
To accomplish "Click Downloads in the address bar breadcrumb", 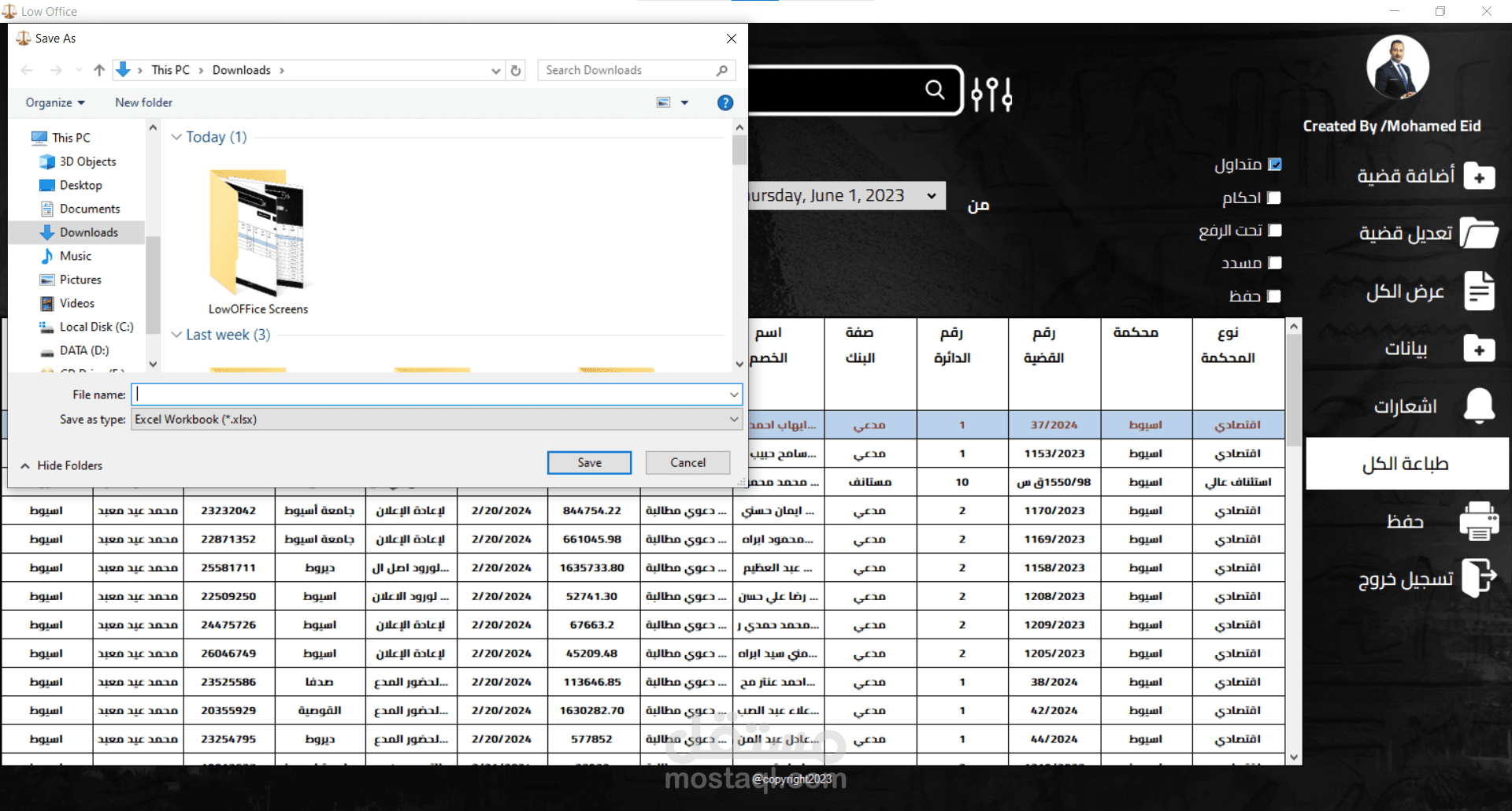I will (242, 70).
